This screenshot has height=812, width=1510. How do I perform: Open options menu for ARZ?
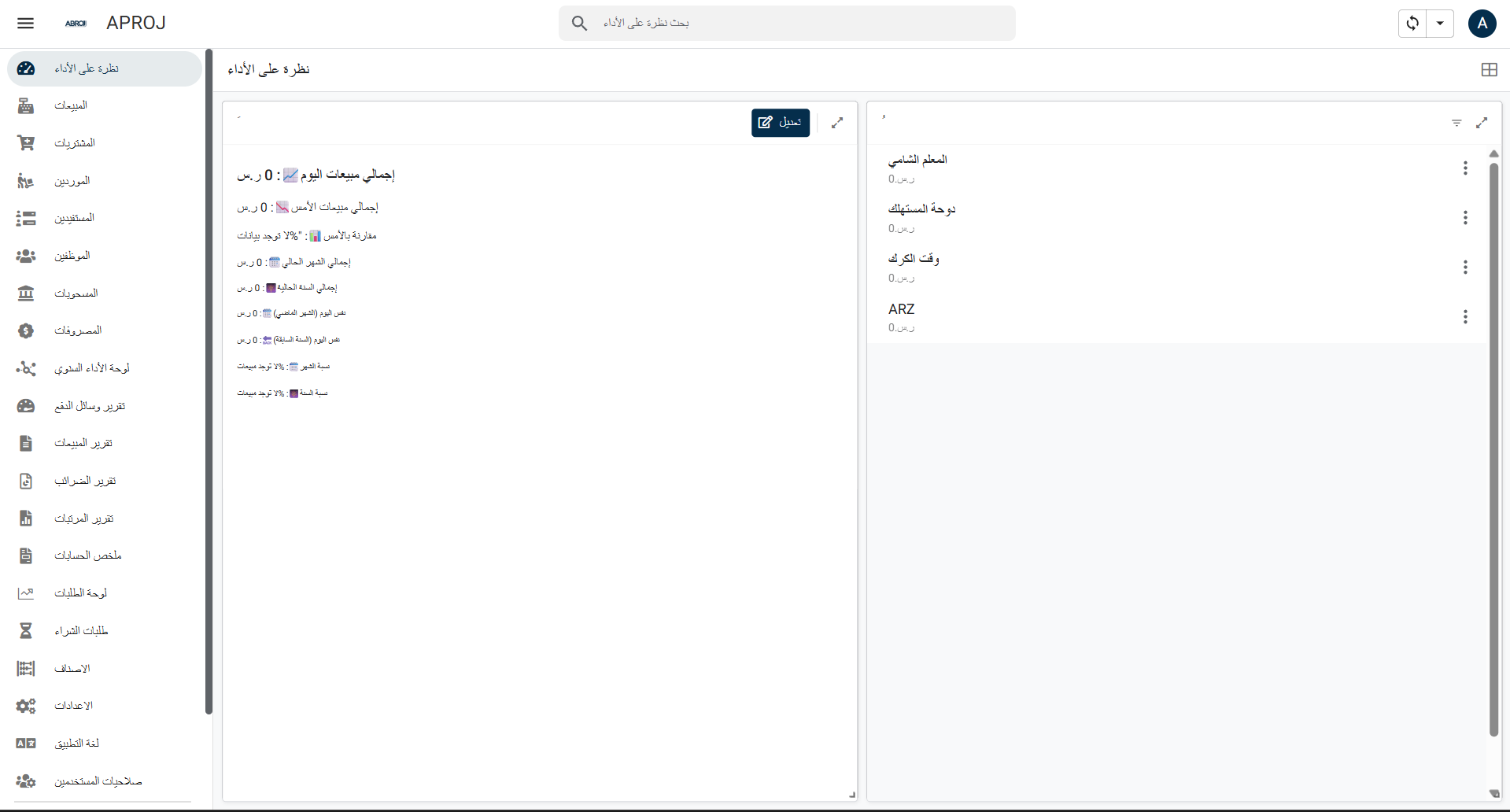click(x=1465, y=316)
